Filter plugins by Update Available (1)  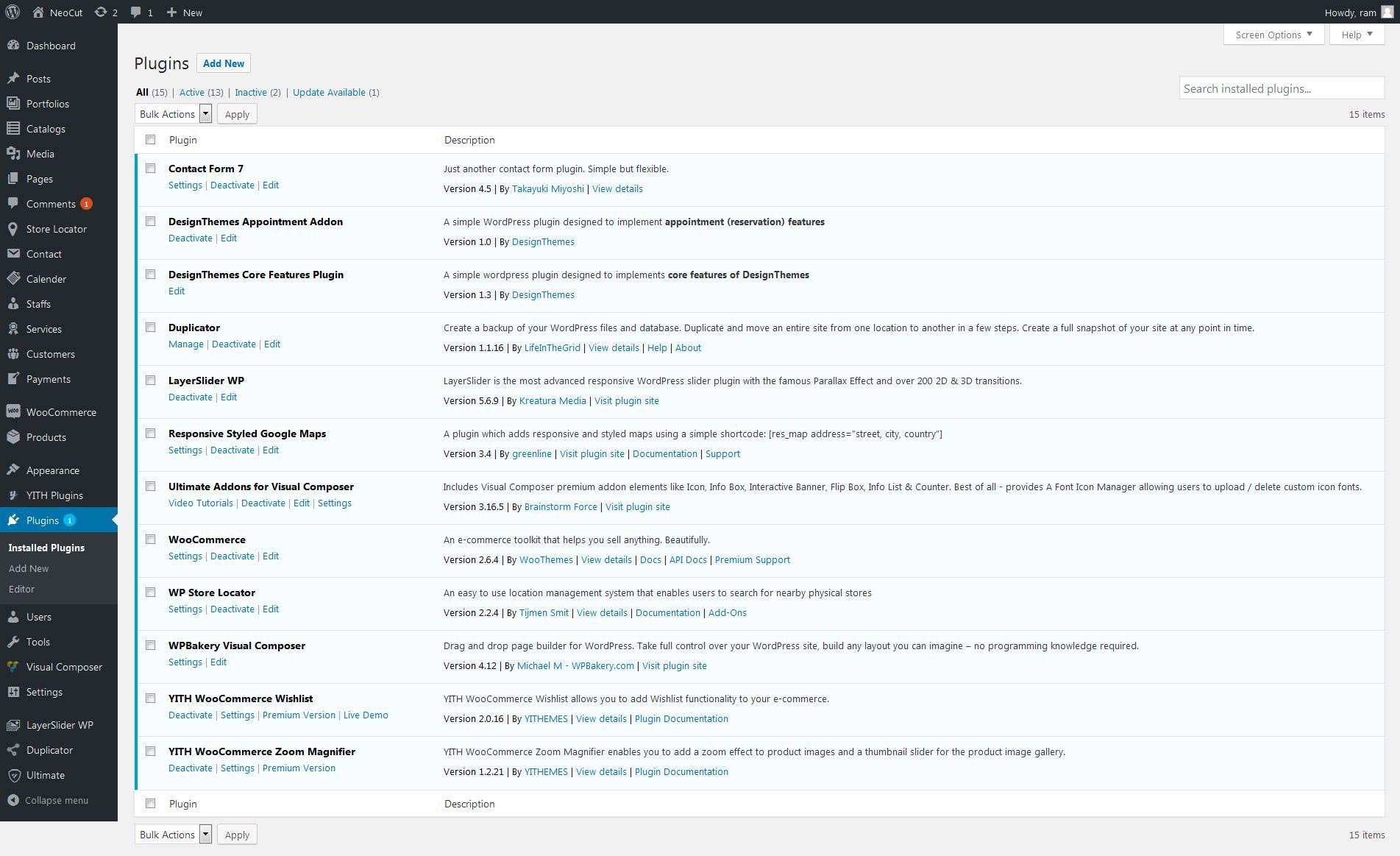tap(336, 92)
